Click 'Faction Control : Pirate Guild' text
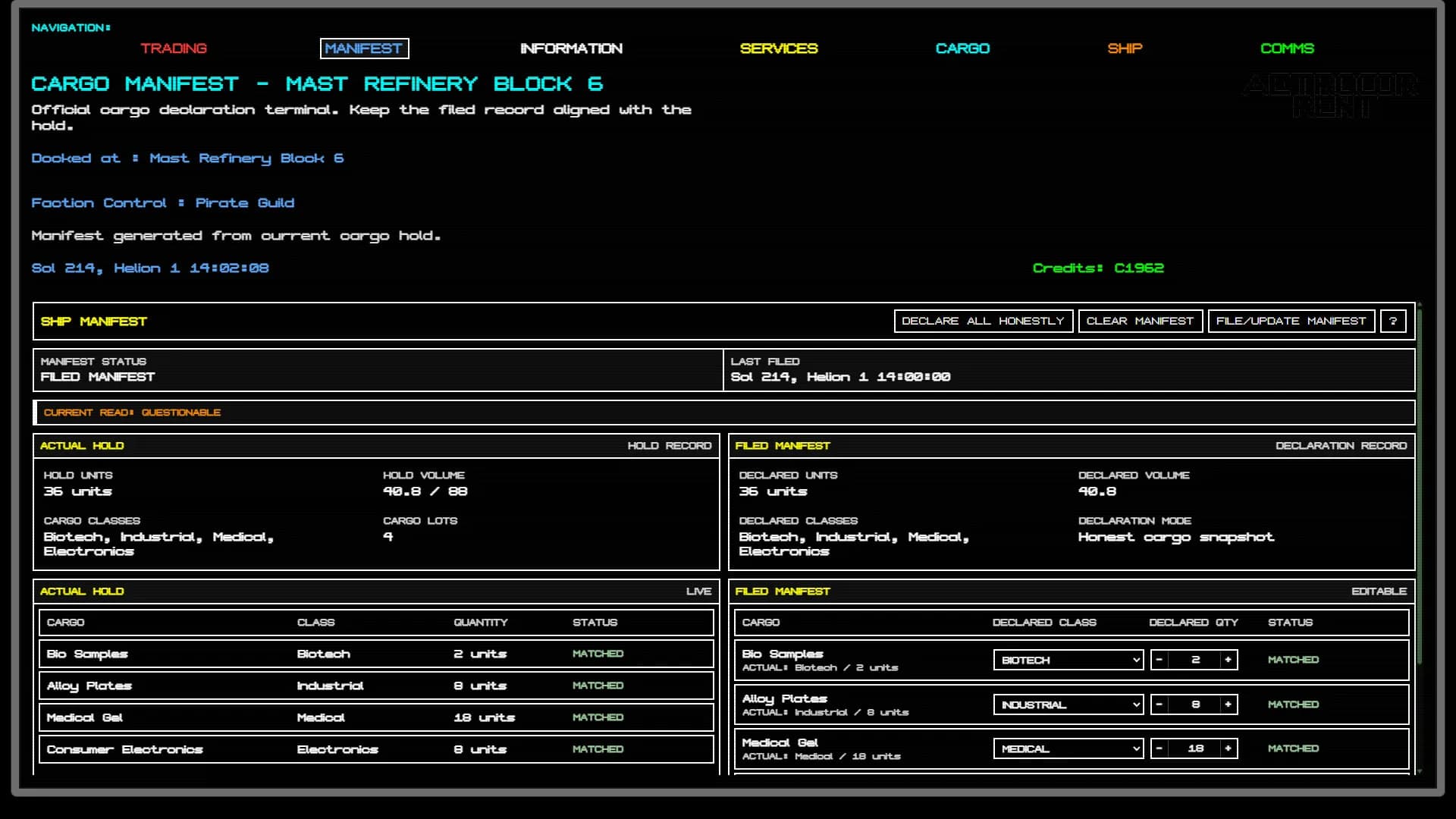This screenshot has width=1456, height=819. (163, 203)
